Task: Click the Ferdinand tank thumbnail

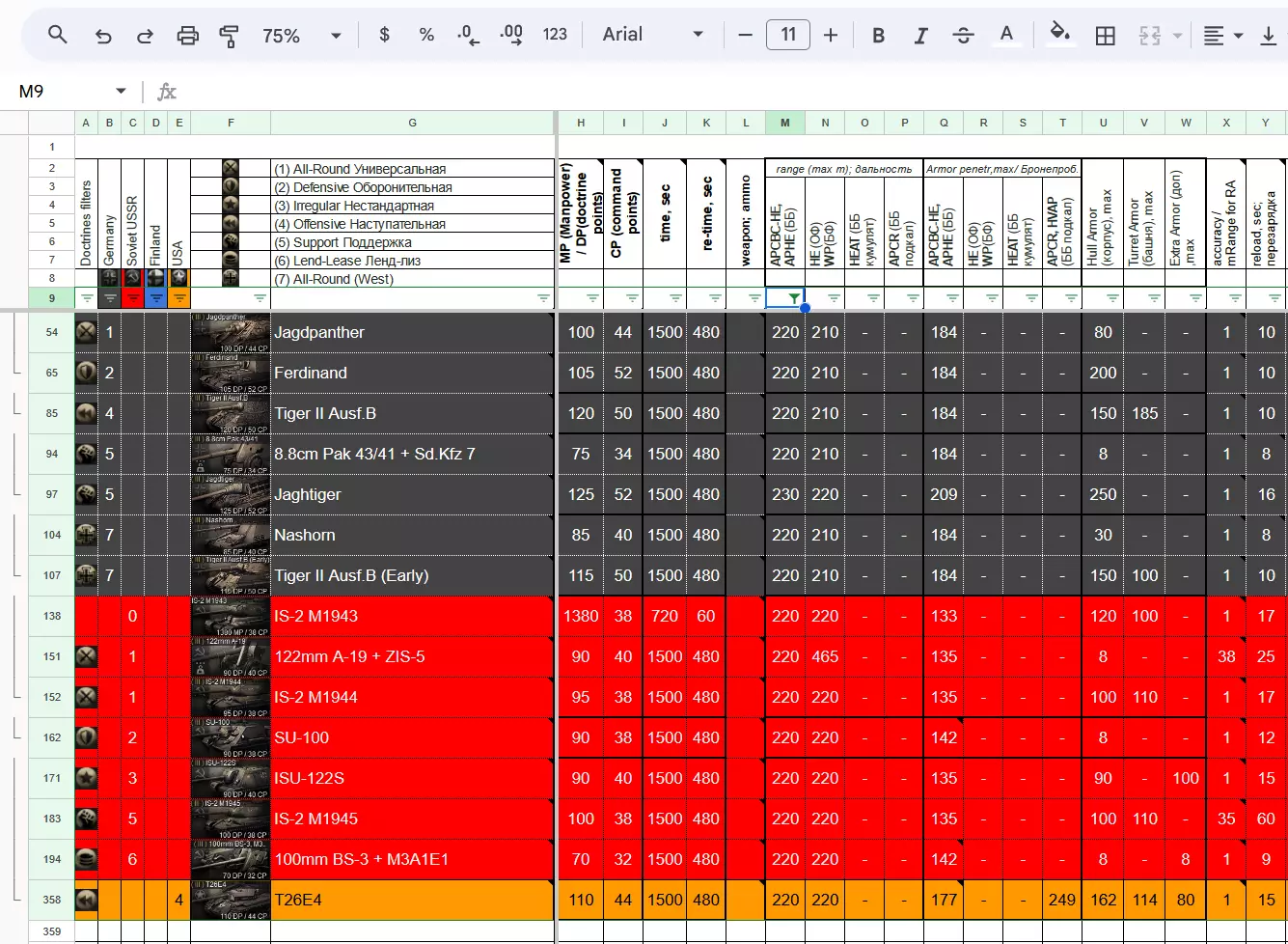Action: coord(231,373)
